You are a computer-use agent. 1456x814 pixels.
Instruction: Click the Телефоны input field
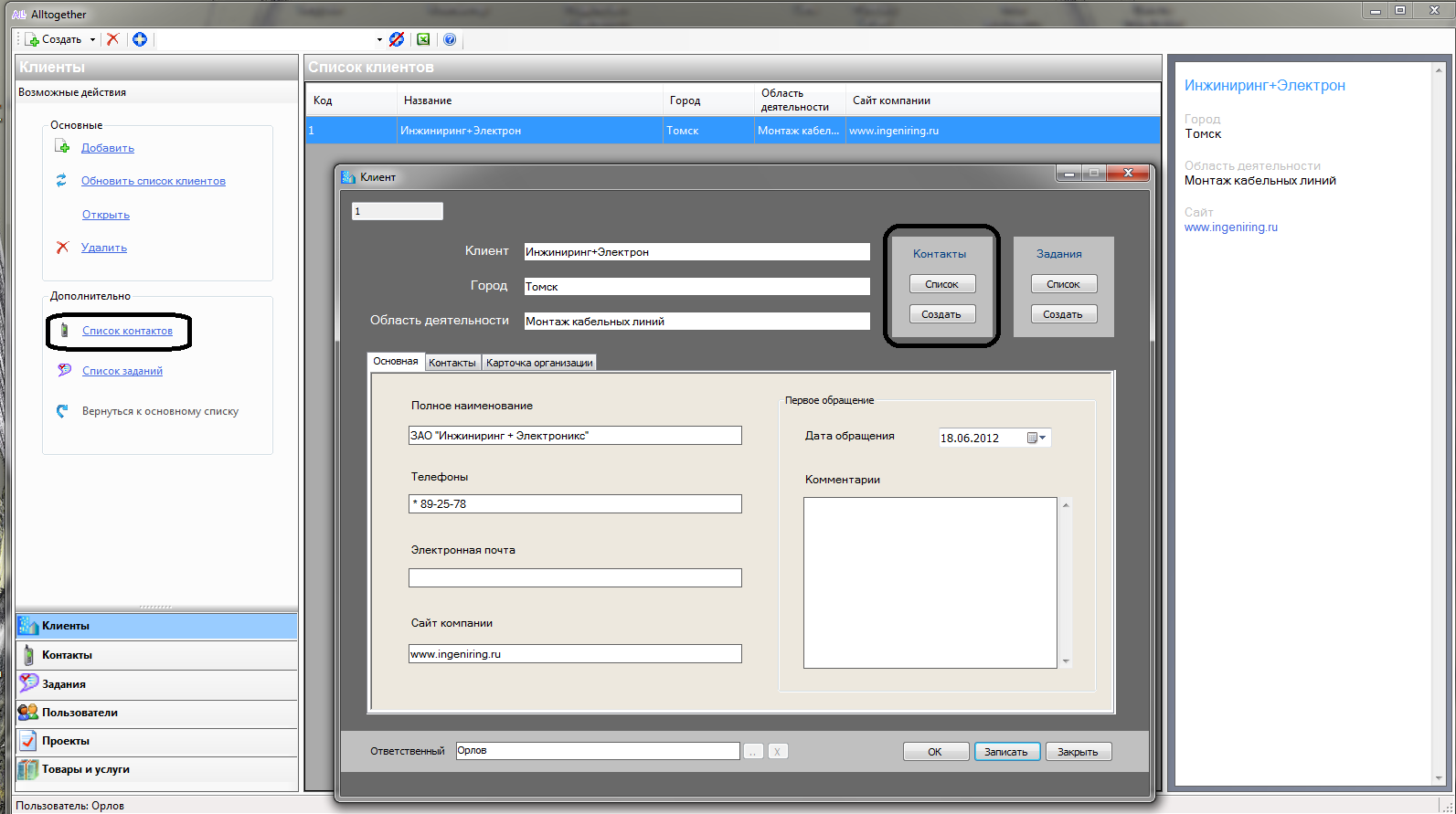575,504
